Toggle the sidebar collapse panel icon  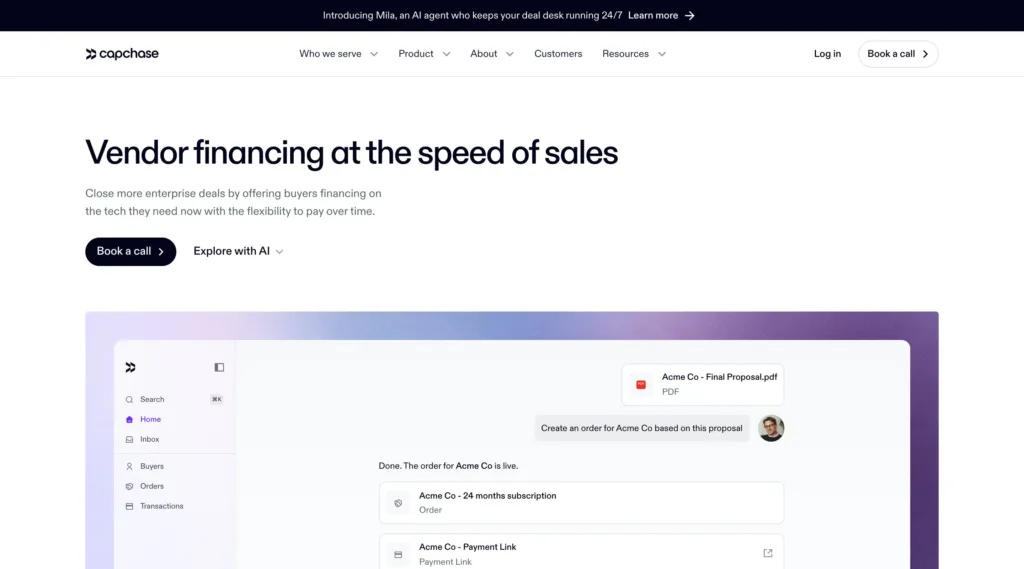tap(219, 367)
